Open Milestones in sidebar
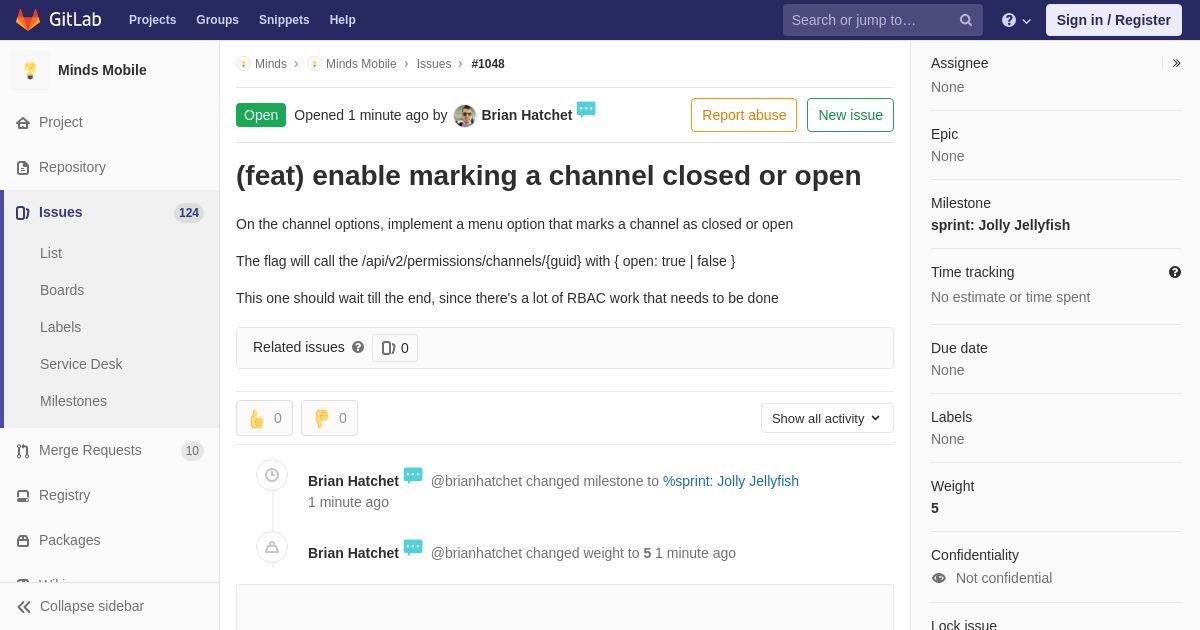 coord(73,401)
